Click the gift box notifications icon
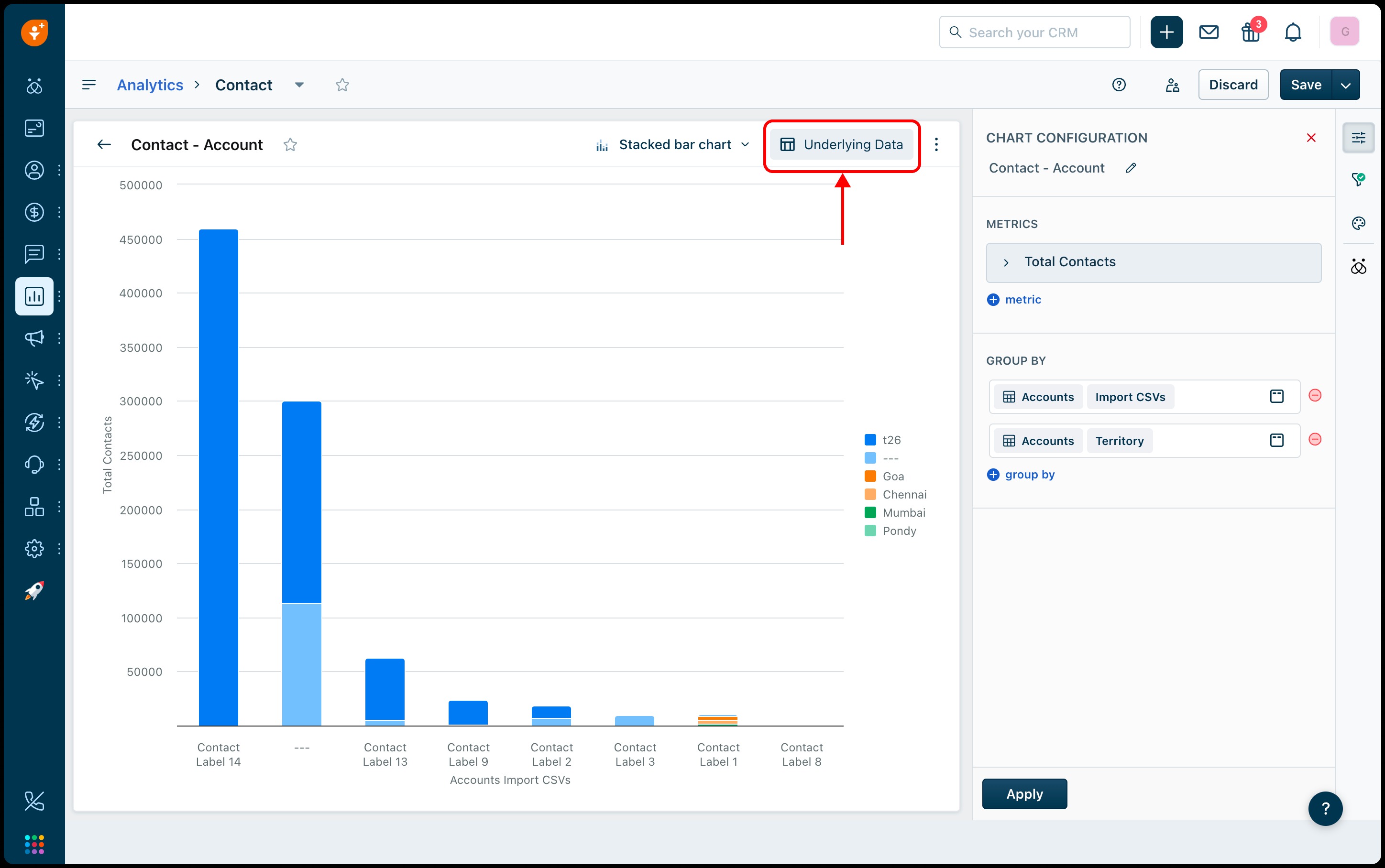This screenshot has height=868, width=1385. (1251, 33)
